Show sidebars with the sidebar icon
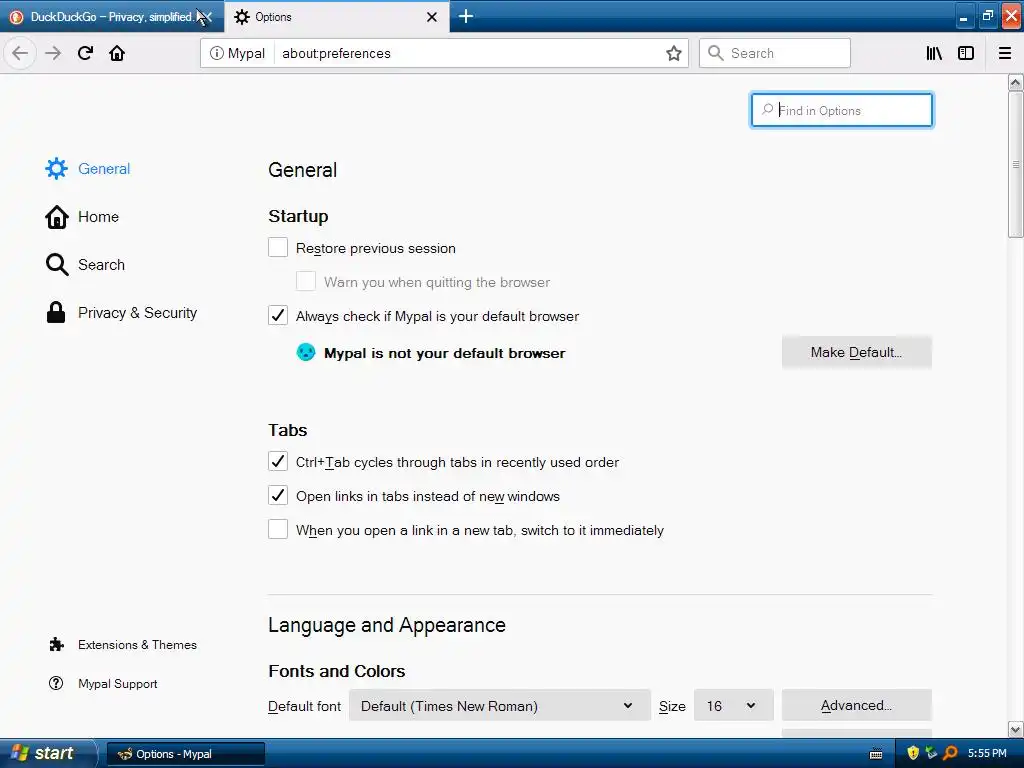Viewport: 1024px width, 768px height. pos(966,53)
